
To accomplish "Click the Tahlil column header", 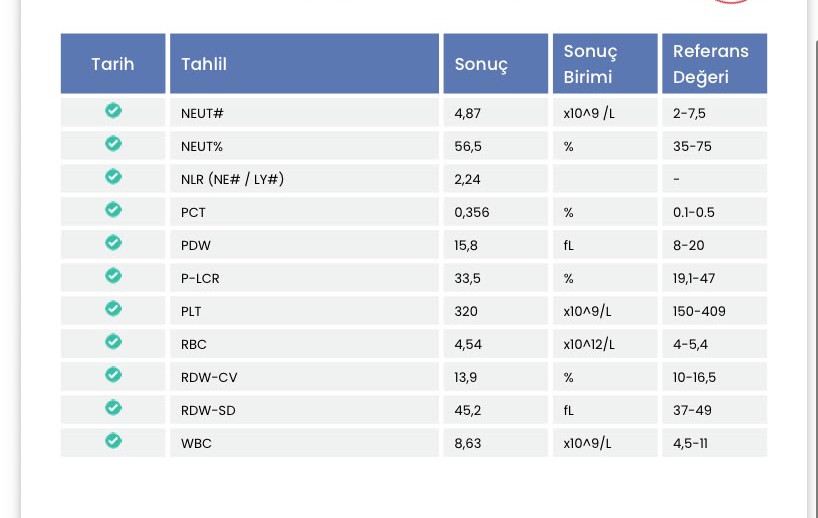I will (x=304, y=64).
